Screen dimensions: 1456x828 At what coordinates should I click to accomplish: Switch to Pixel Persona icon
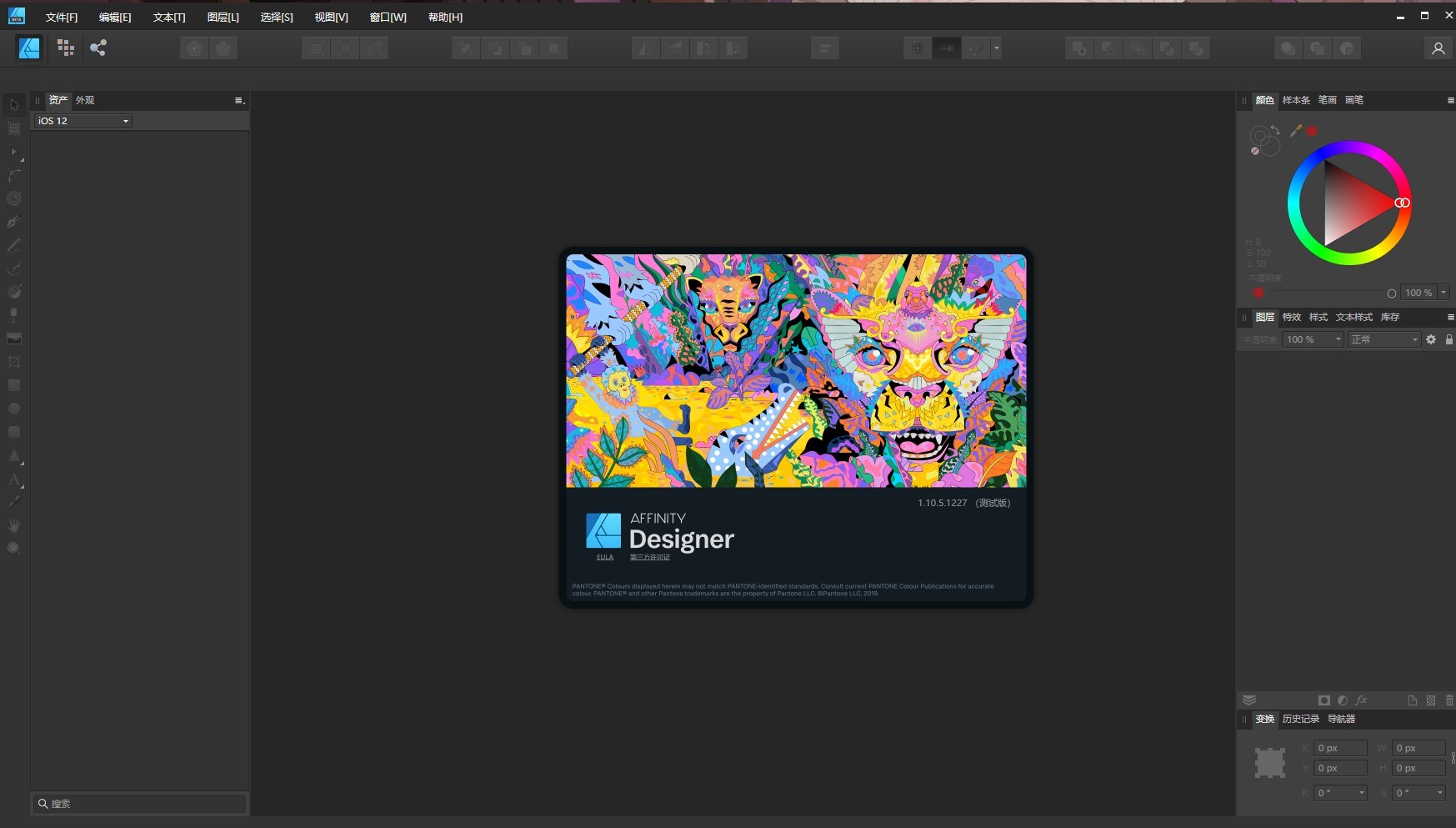(x=66, y=48)
